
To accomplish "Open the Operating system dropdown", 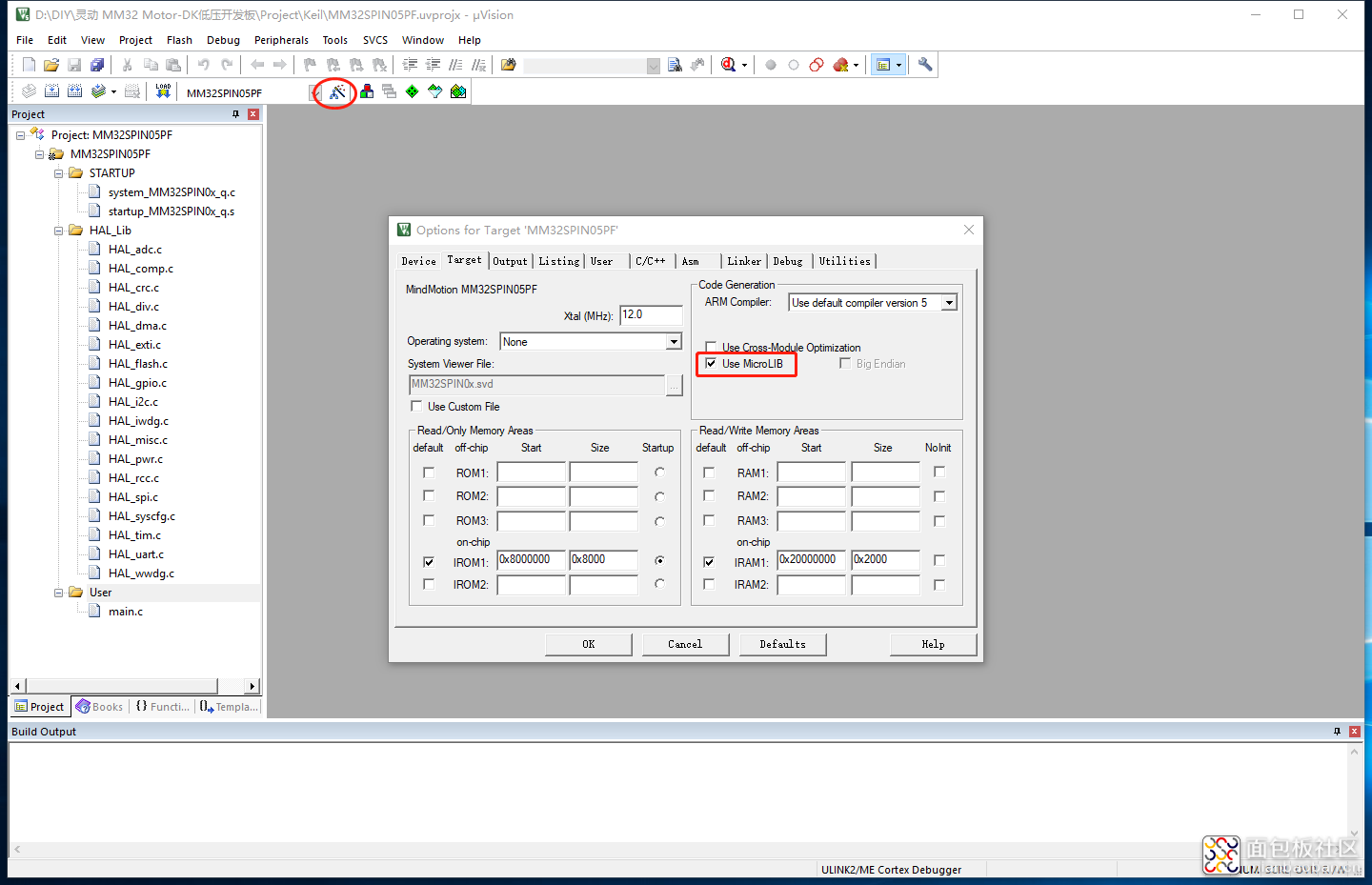I will [674, 341].
